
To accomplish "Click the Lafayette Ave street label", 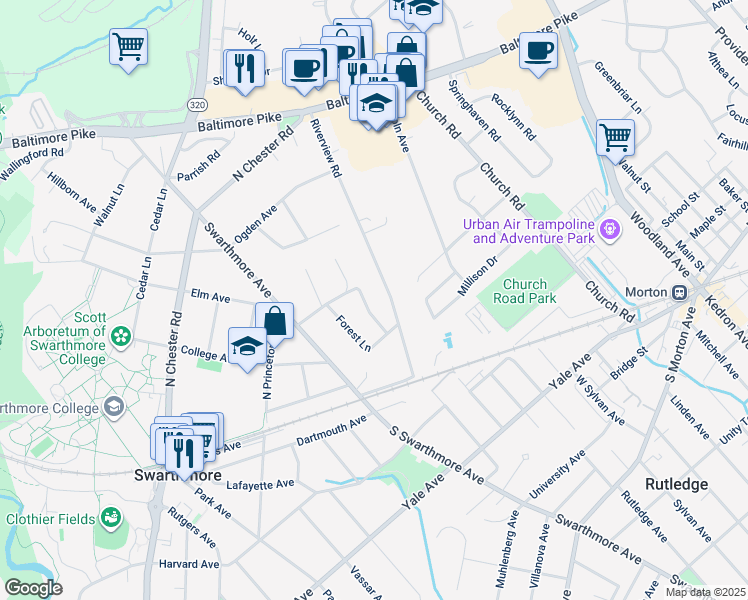I will (260, 485).
